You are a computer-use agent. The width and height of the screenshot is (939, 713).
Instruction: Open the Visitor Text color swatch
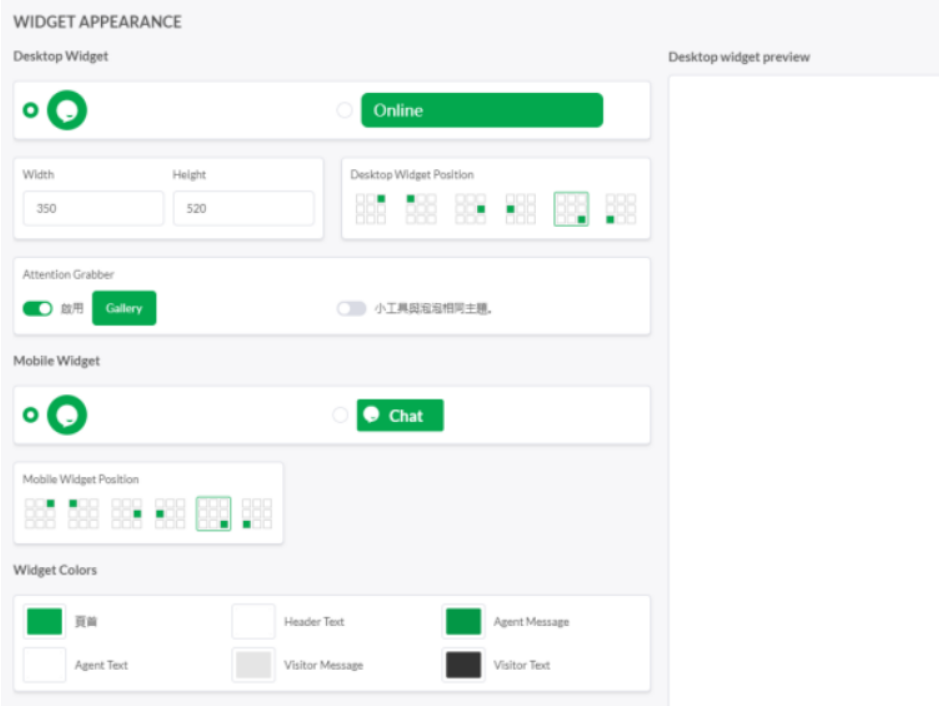coord(463,665)
